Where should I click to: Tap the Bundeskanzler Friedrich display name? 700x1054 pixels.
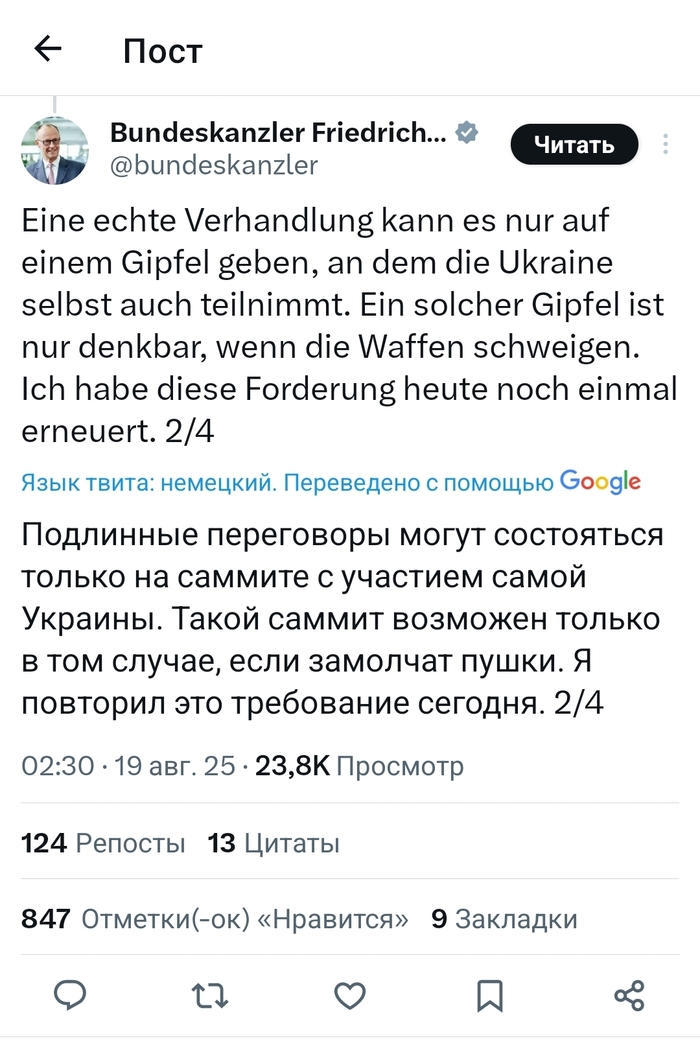[278, 131]
